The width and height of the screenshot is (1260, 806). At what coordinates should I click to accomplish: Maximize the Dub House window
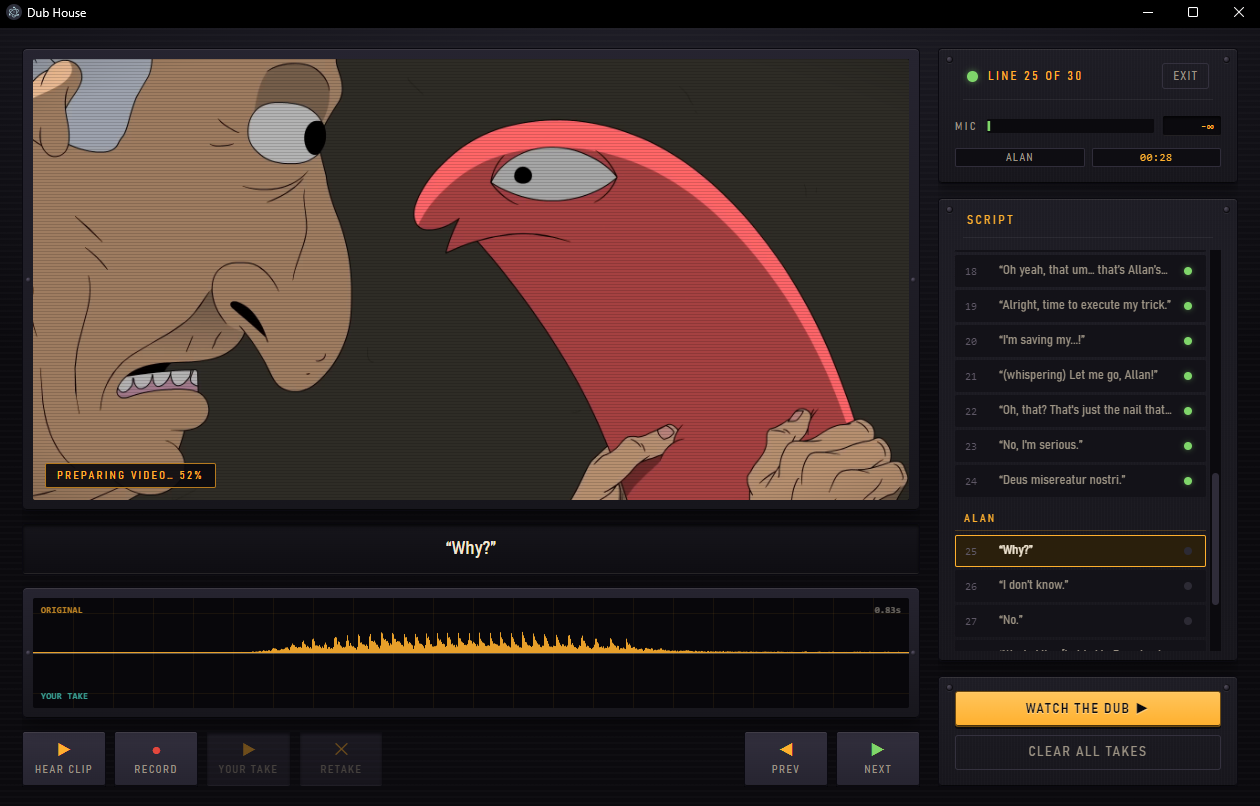(1193, 13)
